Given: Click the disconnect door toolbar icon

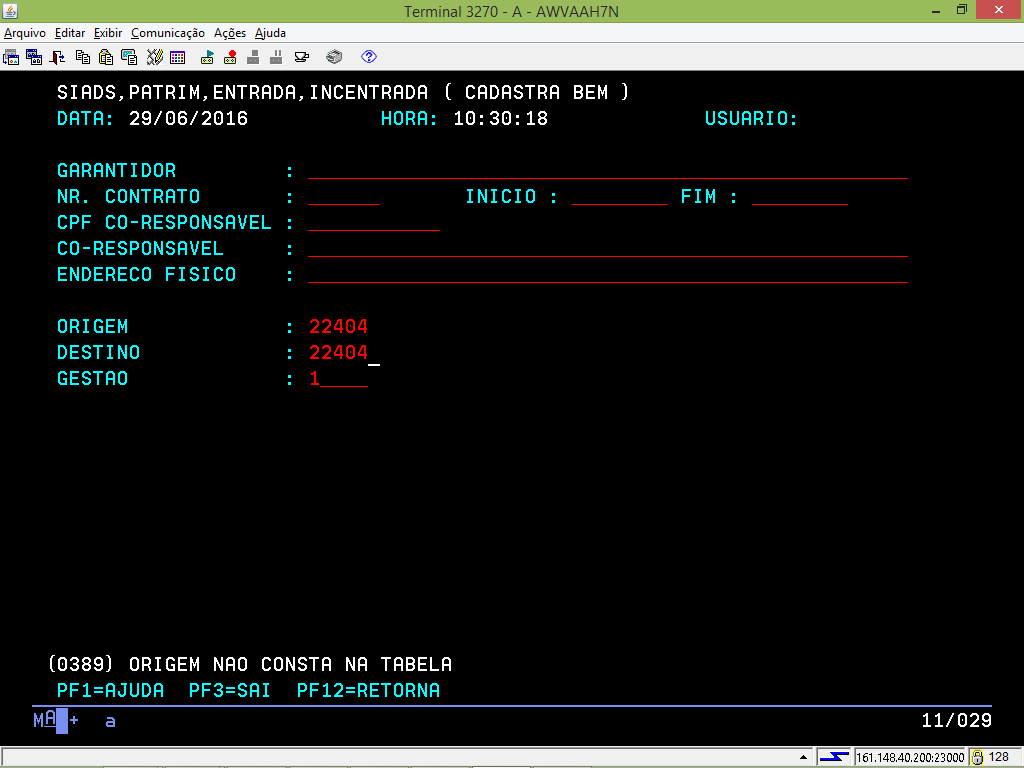Looking at the screenshot, I should click(x=57, y=57).
